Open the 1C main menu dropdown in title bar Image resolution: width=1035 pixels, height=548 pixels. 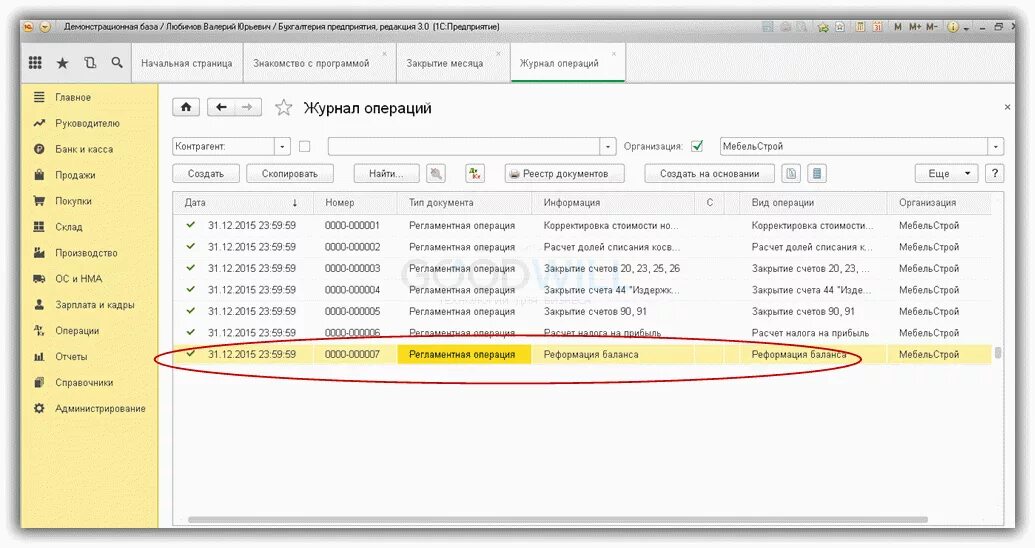45,27
